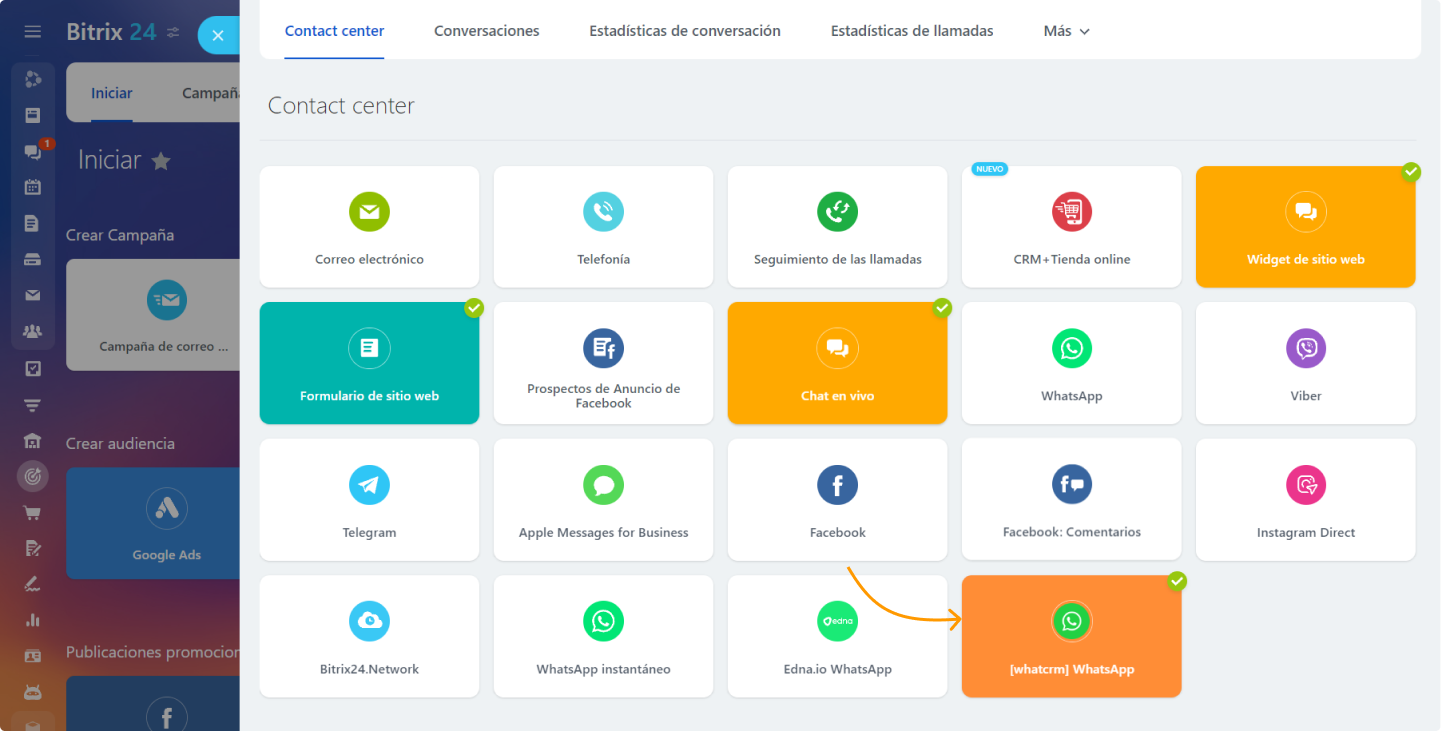Open the bar chart analytics icon in sidebar
The image size is (1441, 731).
[33, 620]
